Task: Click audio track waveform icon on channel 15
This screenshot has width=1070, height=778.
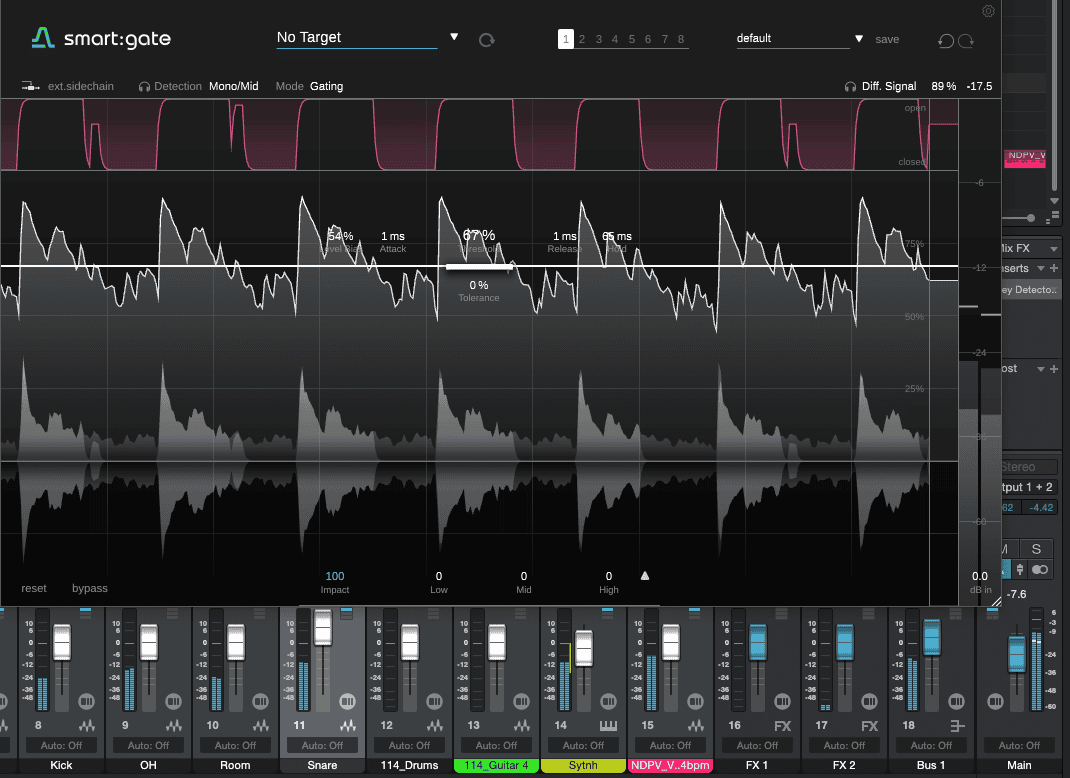Action: pyautogui.click(x=696, y=725)
